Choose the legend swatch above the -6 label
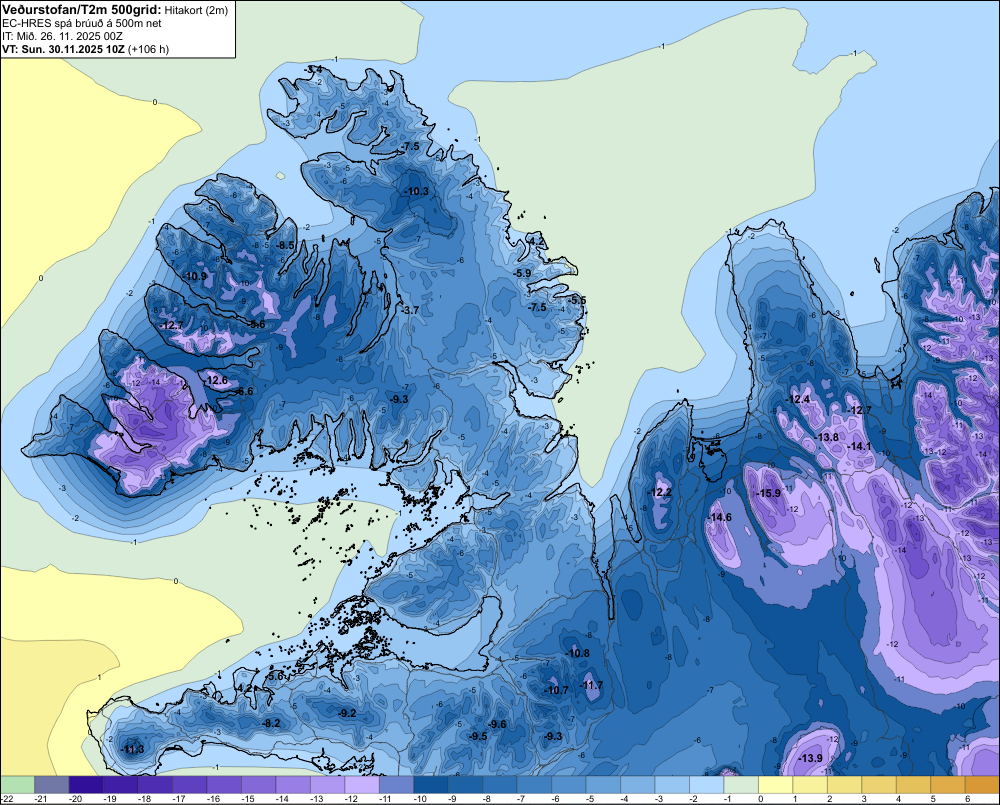The image size is (1000, 805). pyautogui.click(x=568, y=785)
